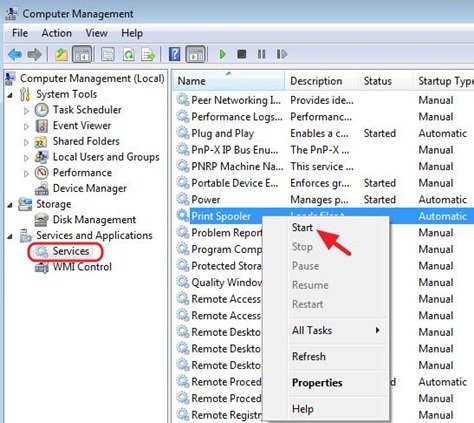
Task: Click the Export List toolbar icon
Action: (148, 54)
